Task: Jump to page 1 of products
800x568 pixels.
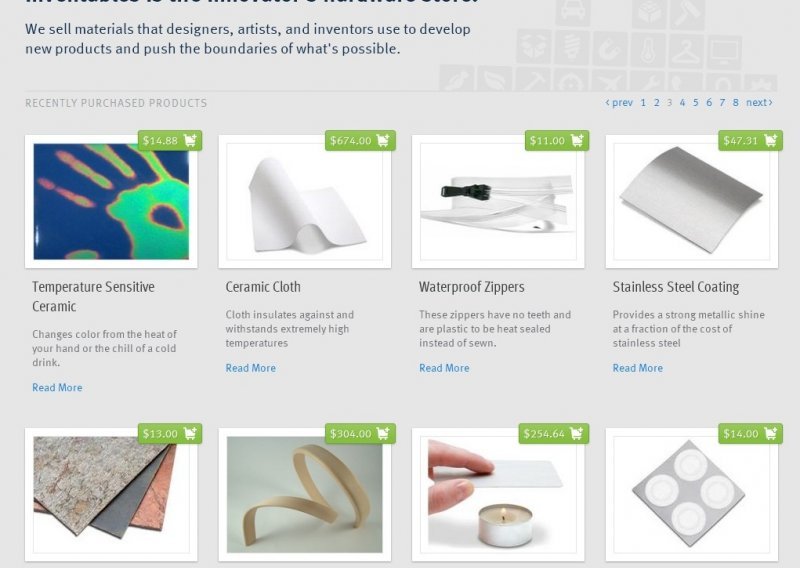Action: (643, 103)
